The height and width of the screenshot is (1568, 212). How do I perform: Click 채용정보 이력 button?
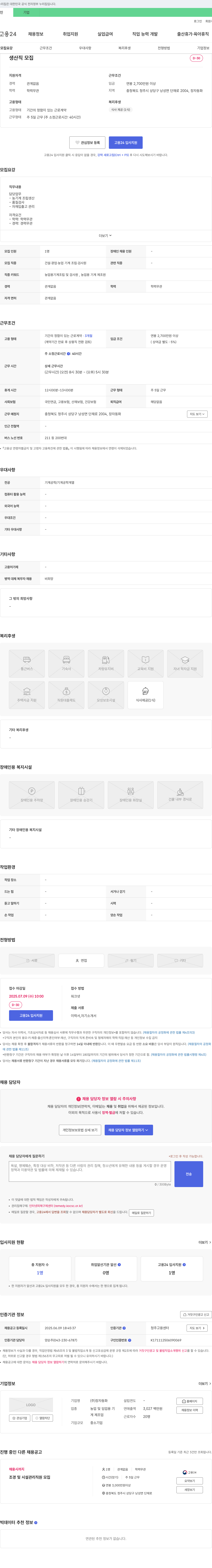[x=189, y=1410]
